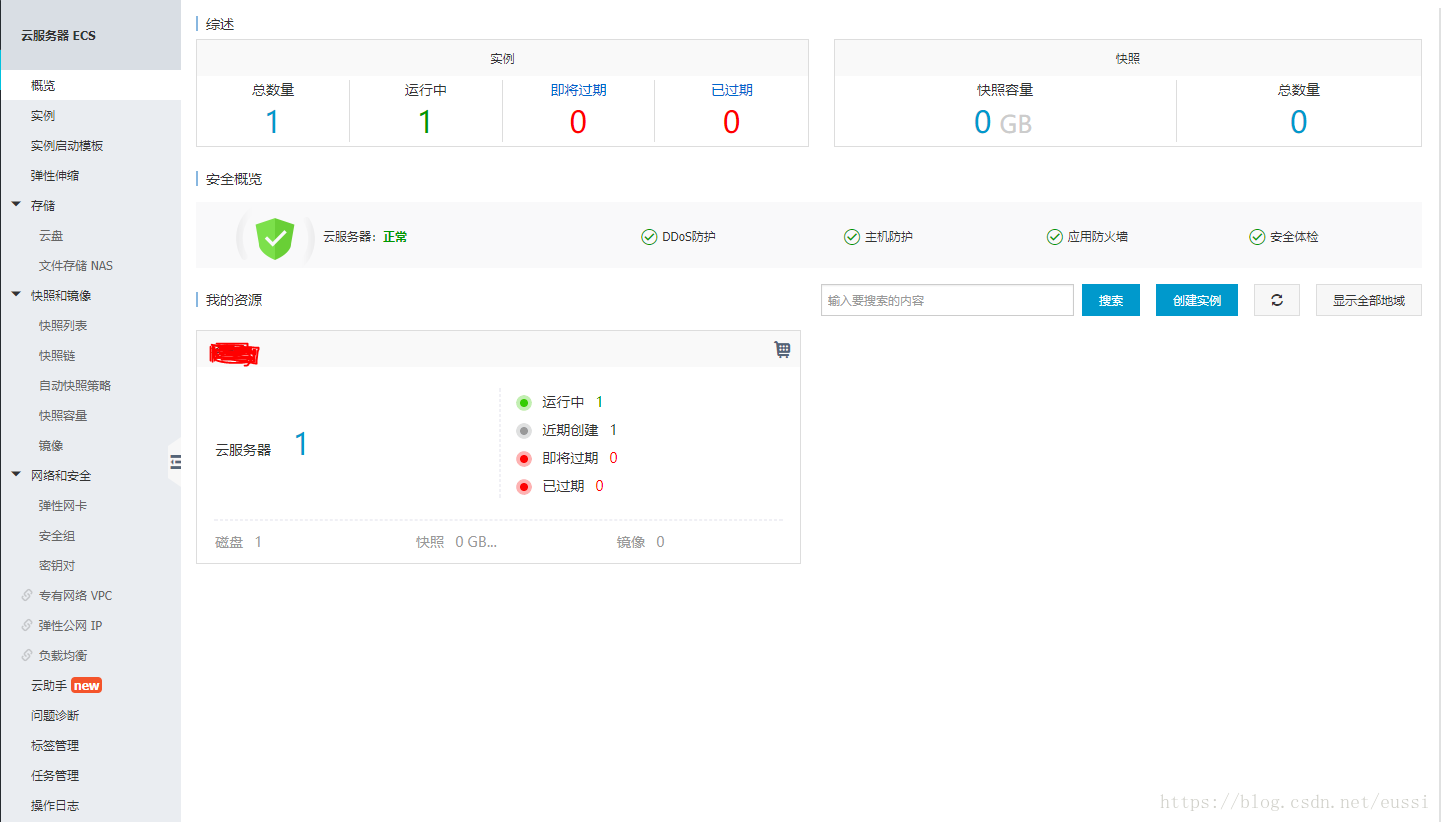Screen dimensions: 1441x822
Task: Click the refresh icon button
Action: (x=1277, y=300)
